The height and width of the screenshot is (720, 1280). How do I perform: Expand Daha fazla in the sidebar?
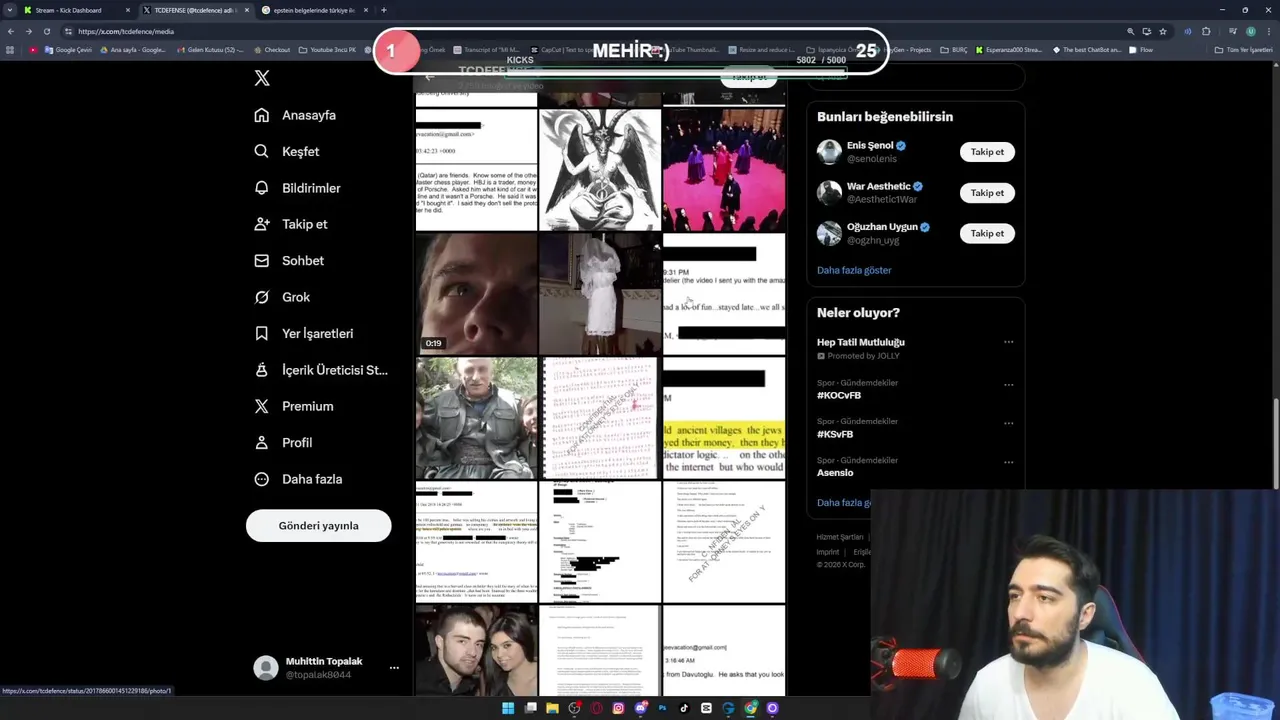(298, 479)
